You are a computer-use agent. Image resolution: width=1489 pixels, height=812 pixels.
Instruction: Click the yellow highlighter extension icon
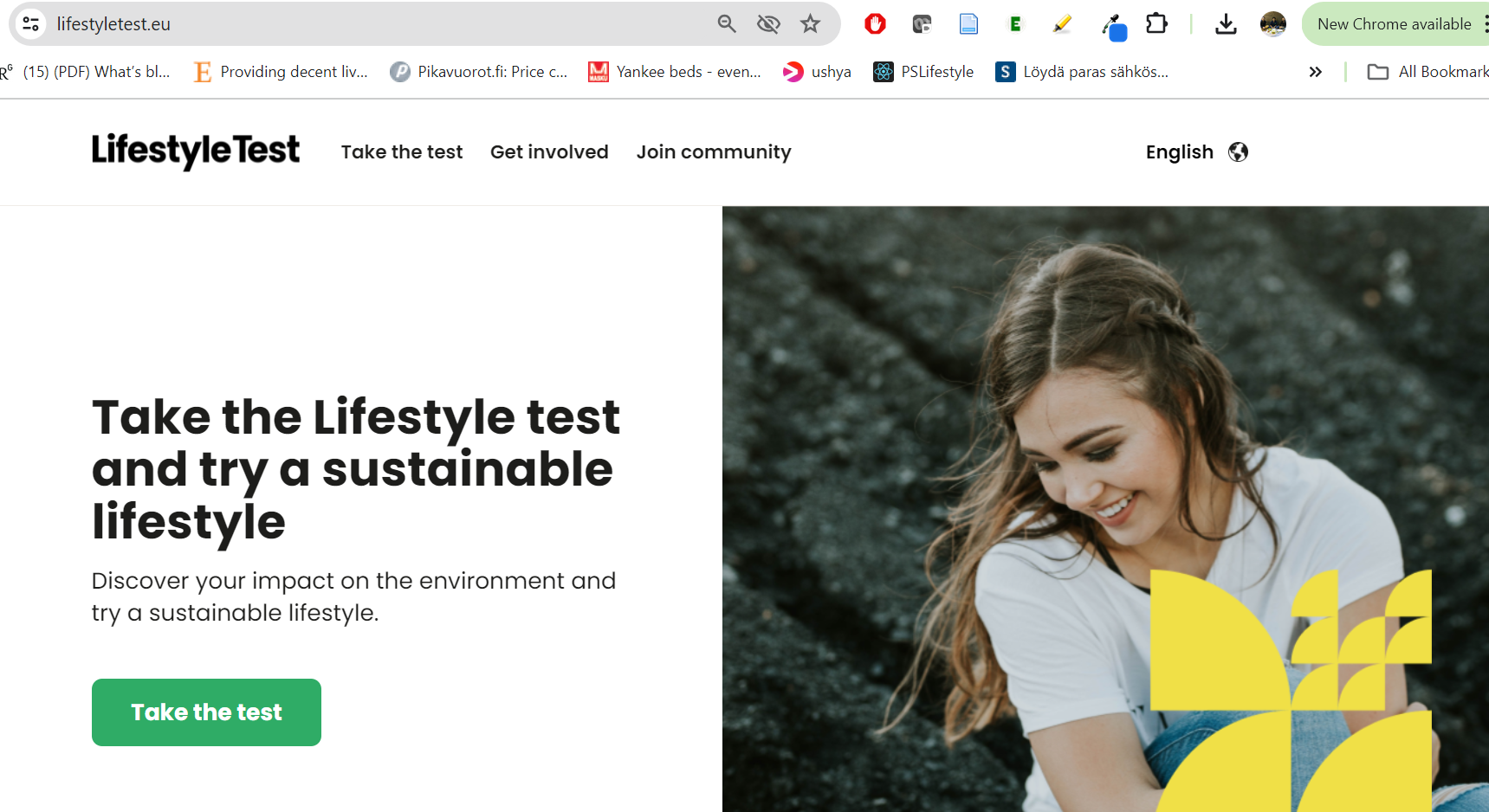1062,24
